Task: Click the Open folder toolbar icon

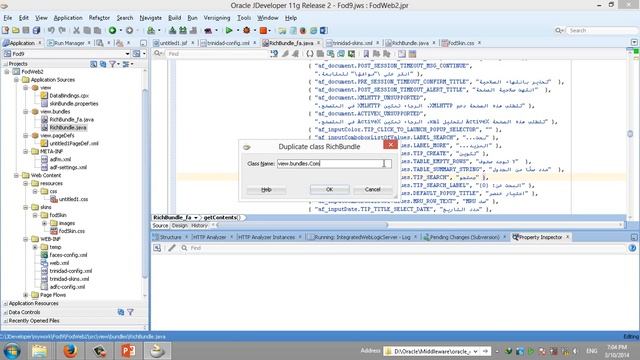Action: pos(16,31)
